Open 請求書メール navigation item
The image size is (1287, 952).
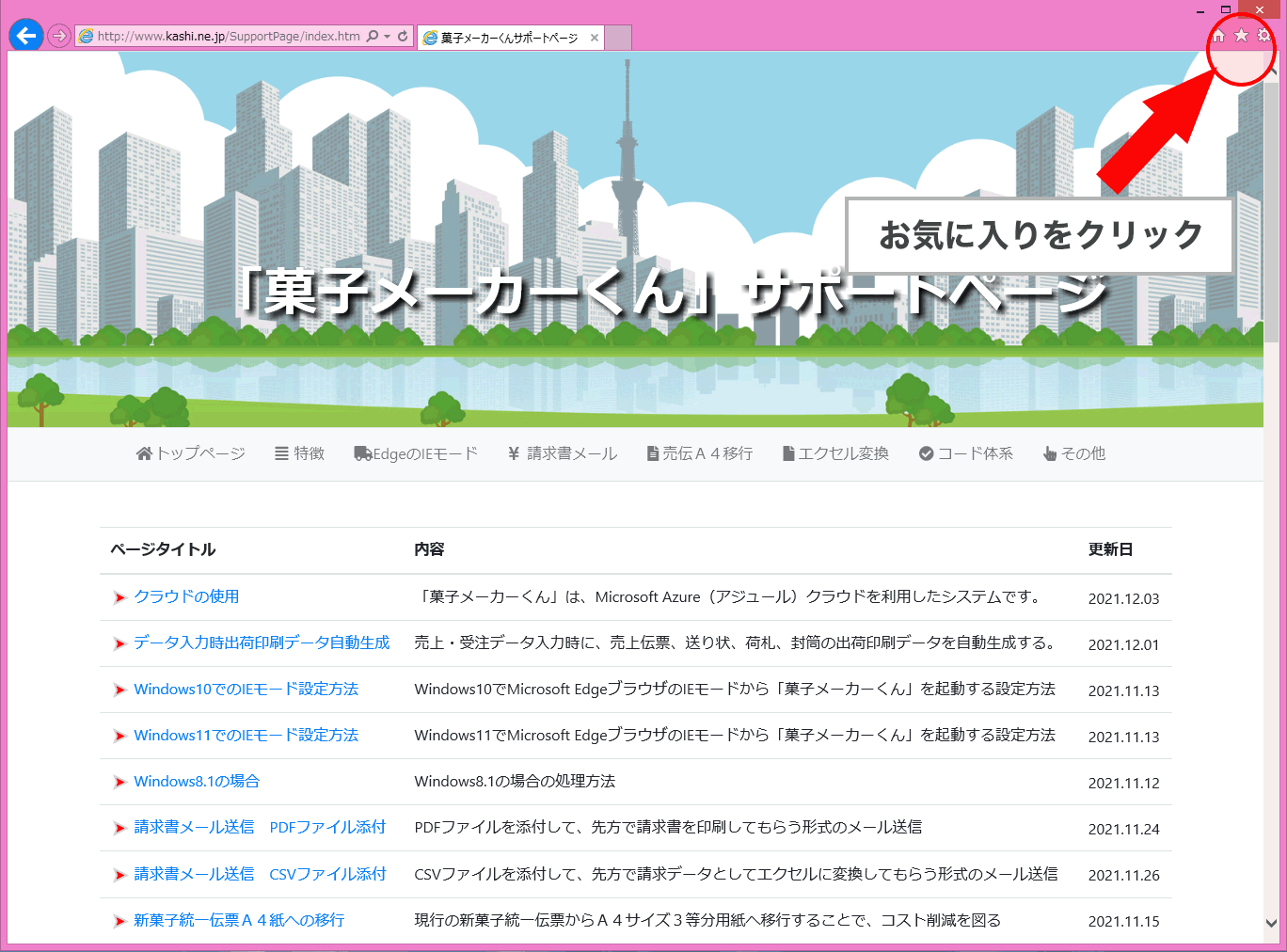[563, 453]
